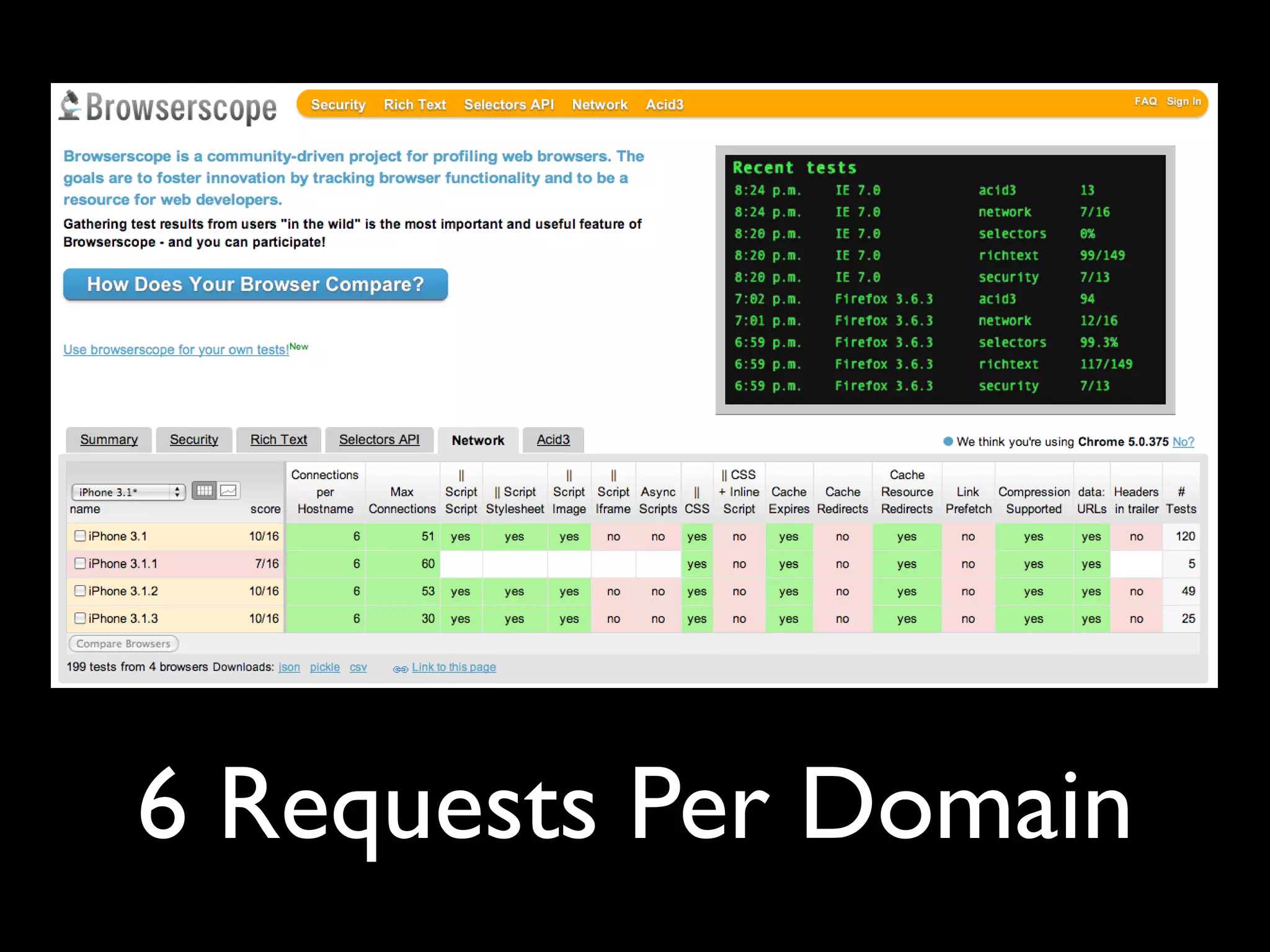The image size is (1270, 952).
Task: Open the FAQ link
Action: pyautogui.click(x=1145, y=101)
